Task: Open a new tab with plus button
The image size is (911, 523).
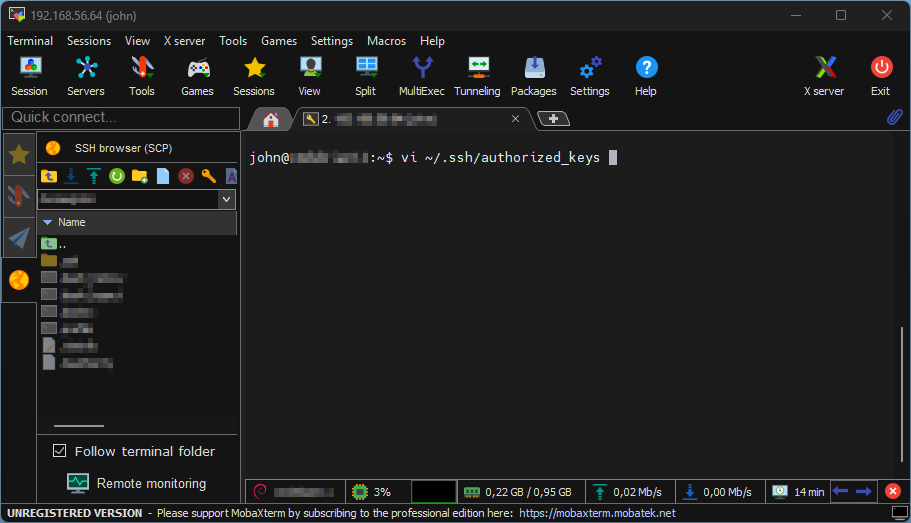Action: click(x=553, y=119)
